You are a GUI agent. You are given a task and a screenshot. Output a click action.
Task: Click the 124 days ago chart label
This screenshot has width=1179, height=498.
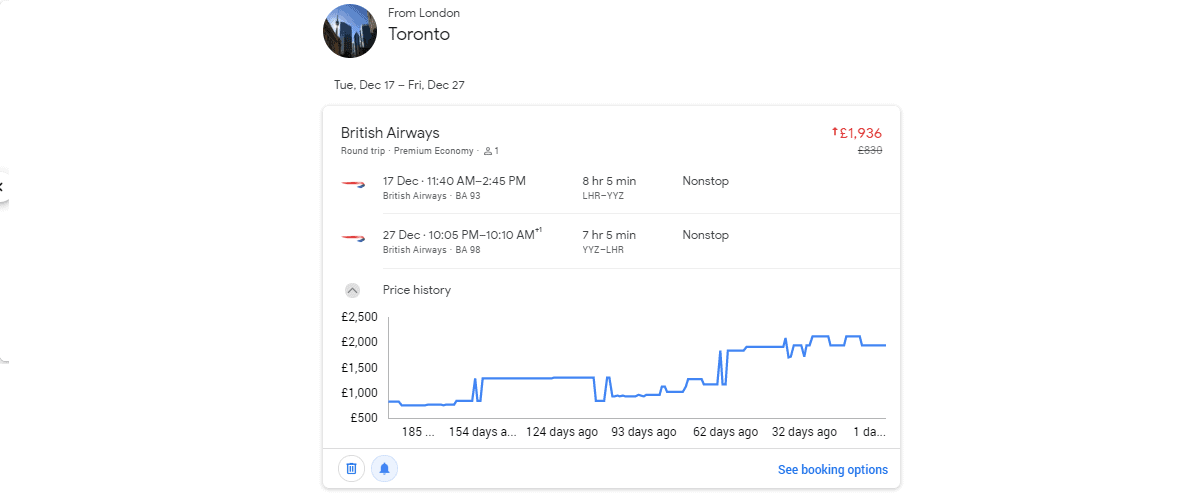562,432
